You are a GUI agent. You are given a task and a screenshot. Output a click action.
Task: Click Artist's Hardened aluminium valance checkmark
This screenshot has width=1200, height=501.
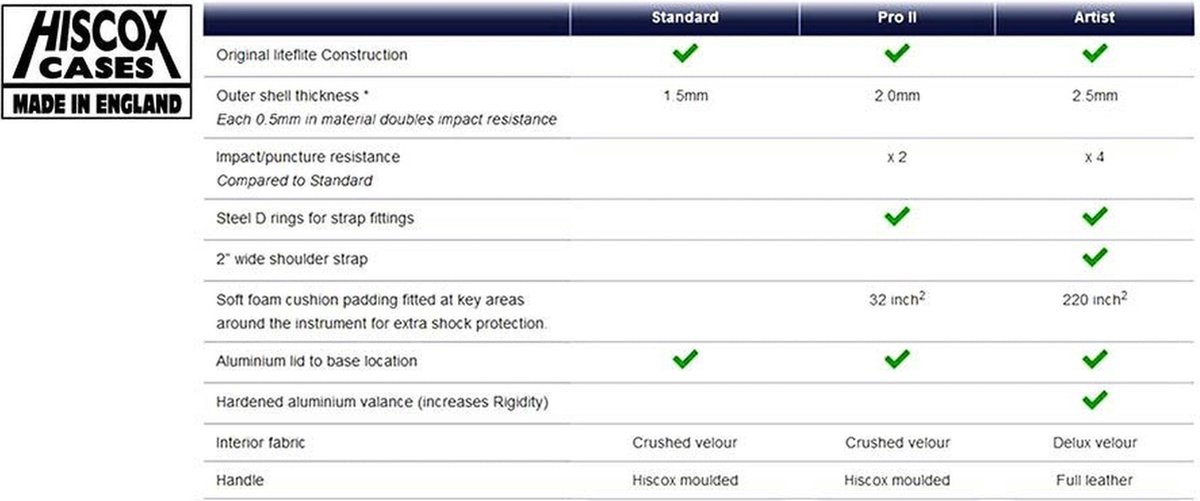(1095, 400)
